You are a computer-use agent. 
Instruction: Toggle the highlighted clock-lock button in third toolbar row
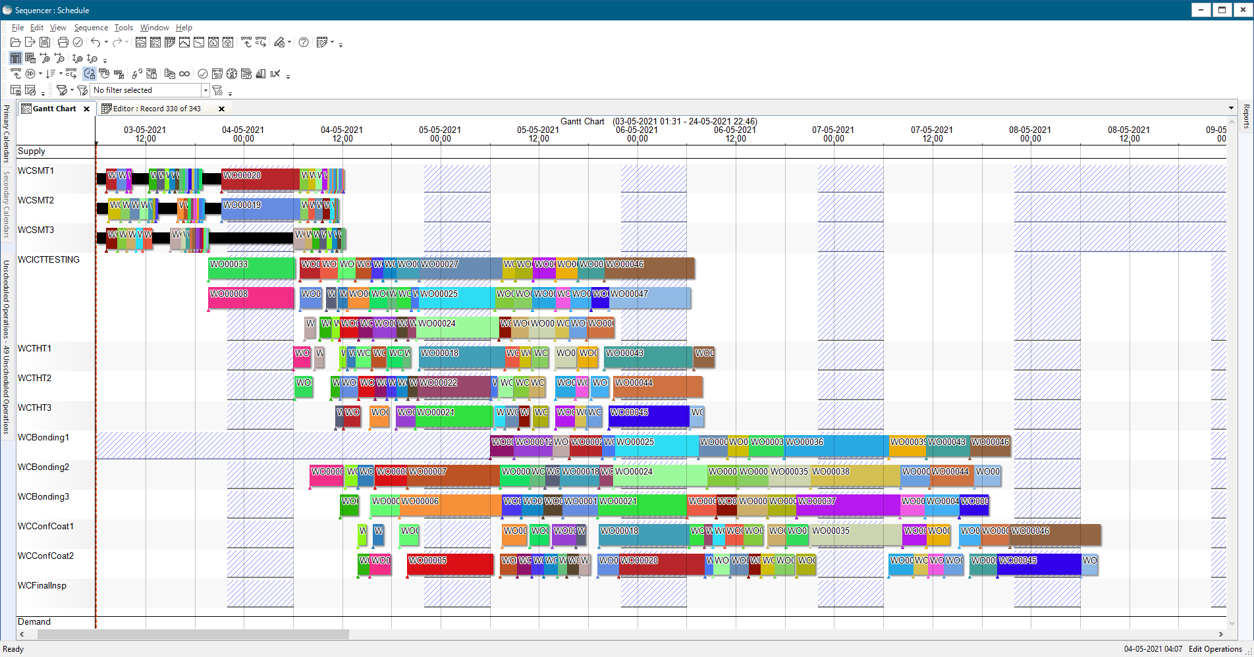click(x=90, y=74)
